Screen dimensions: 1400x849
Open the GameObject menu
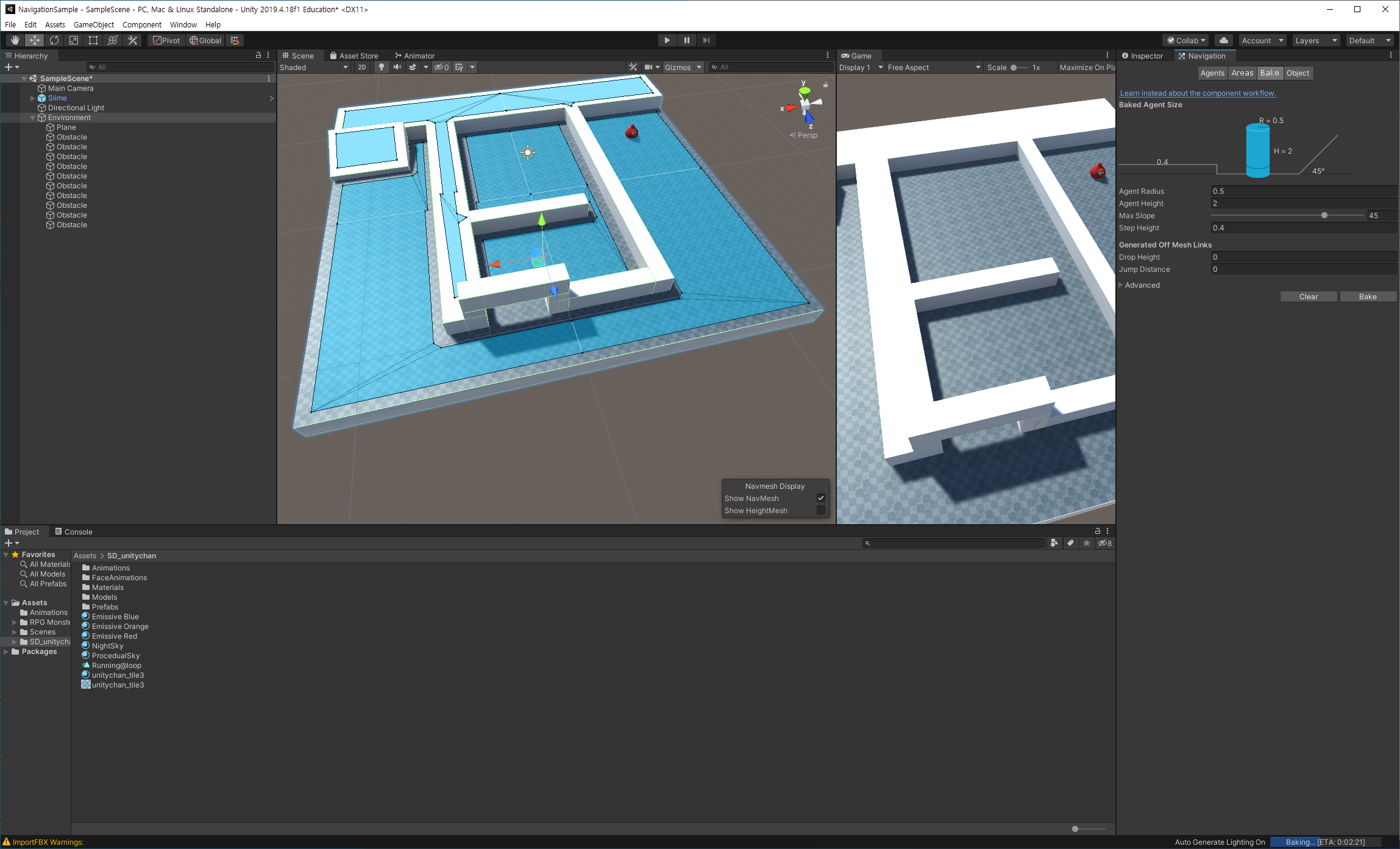tap(93, 24)
